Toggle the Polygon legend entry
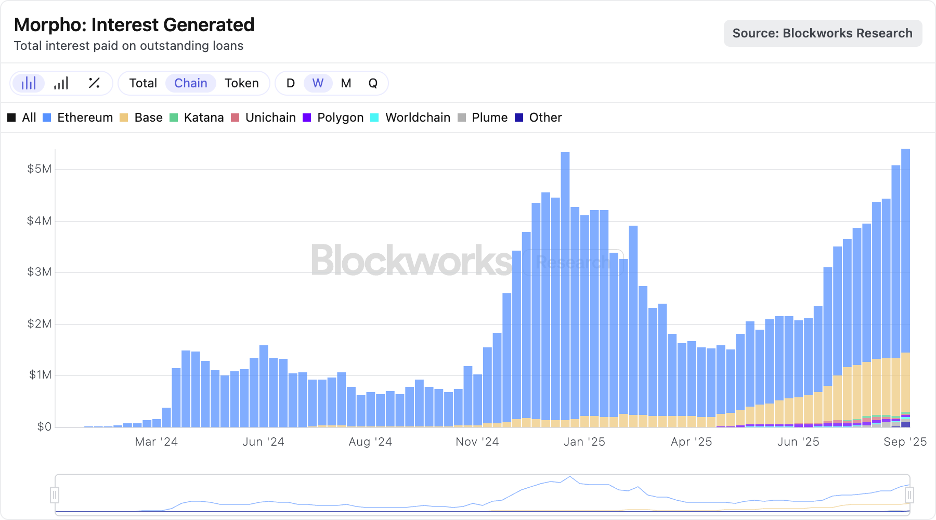The width and height of the screenshot is (936, 520). point(333,117)
